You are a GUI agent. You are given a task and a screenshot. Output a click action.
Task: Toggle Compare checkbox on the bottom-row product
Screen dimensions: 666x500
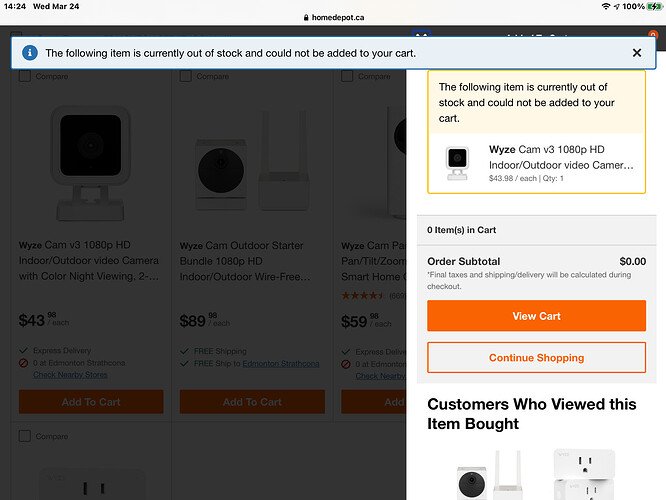click(x=25, y=436)
